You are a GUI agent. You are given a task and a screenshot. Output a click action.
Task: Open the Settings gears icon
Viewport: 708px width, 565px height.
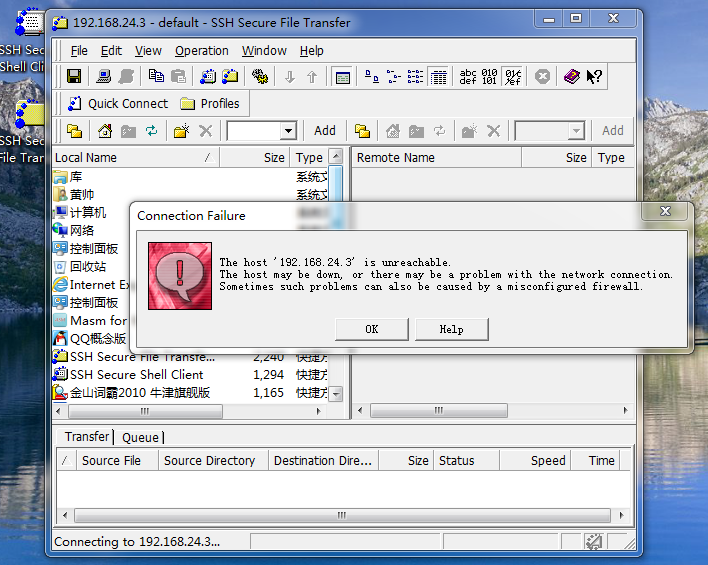260,76
